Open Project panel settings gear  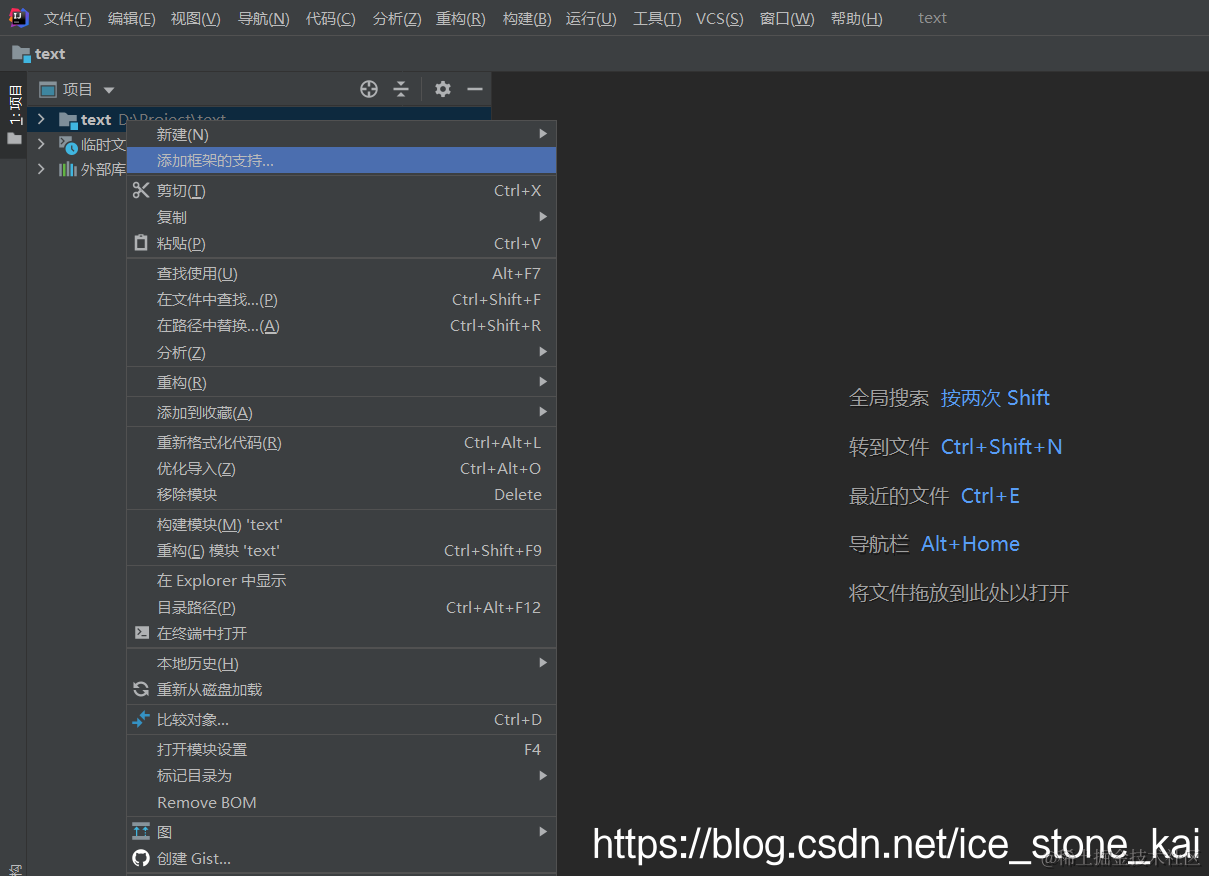coord(443,89)
